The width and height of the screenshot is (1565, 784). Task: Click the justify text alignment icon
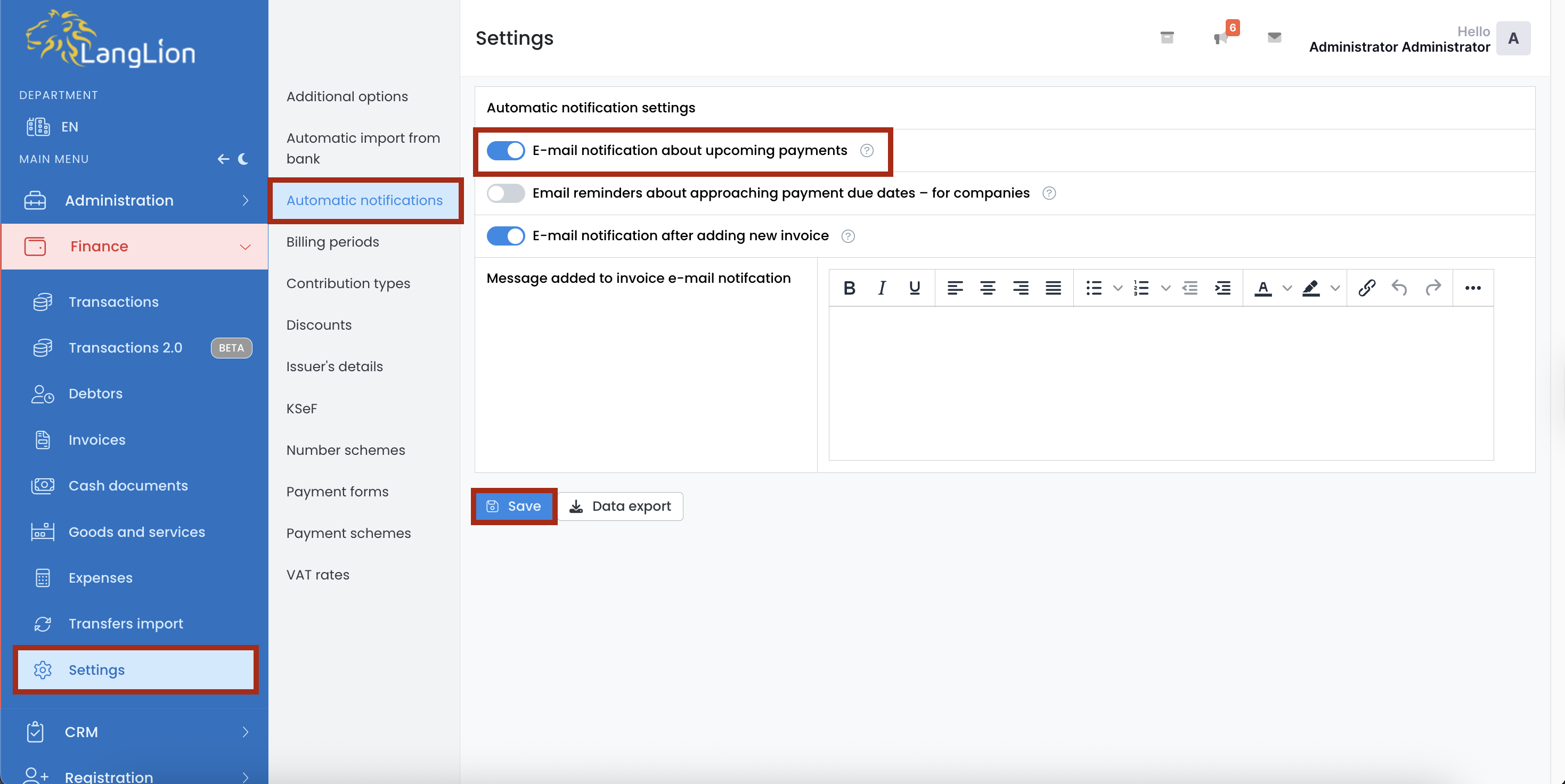[1053, 288]
